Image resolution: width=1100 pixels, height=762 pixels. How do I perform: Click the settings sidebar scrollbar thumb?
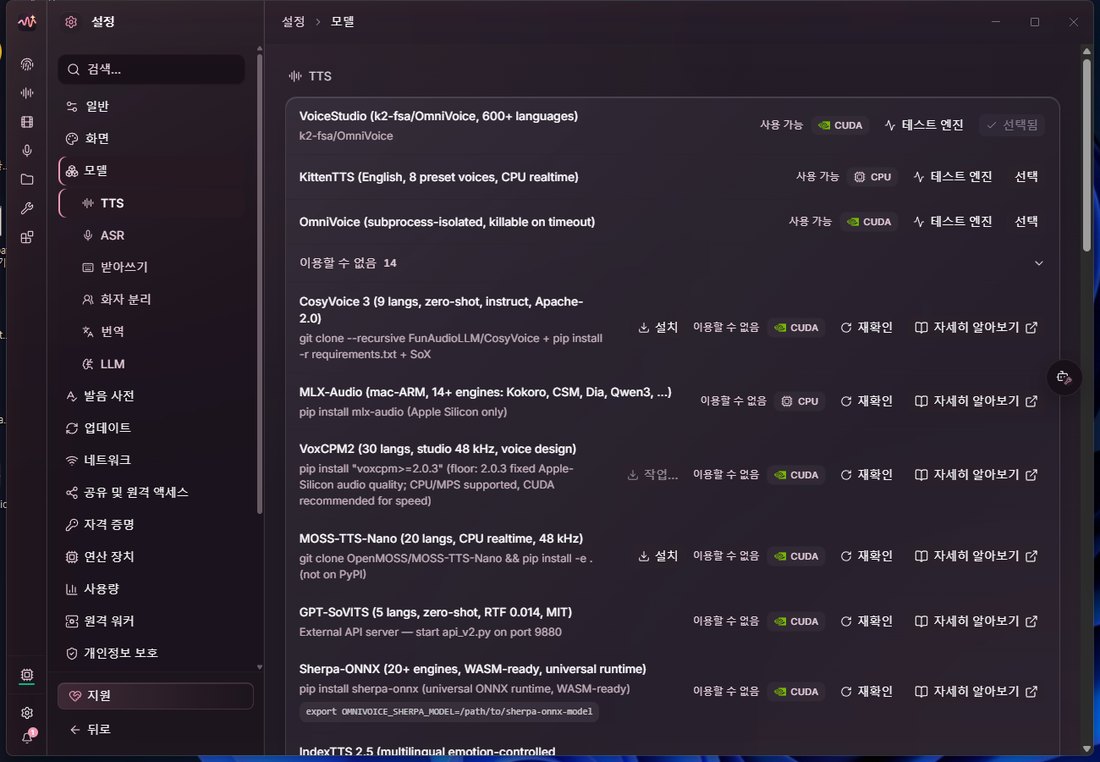(x=260, y=284)
